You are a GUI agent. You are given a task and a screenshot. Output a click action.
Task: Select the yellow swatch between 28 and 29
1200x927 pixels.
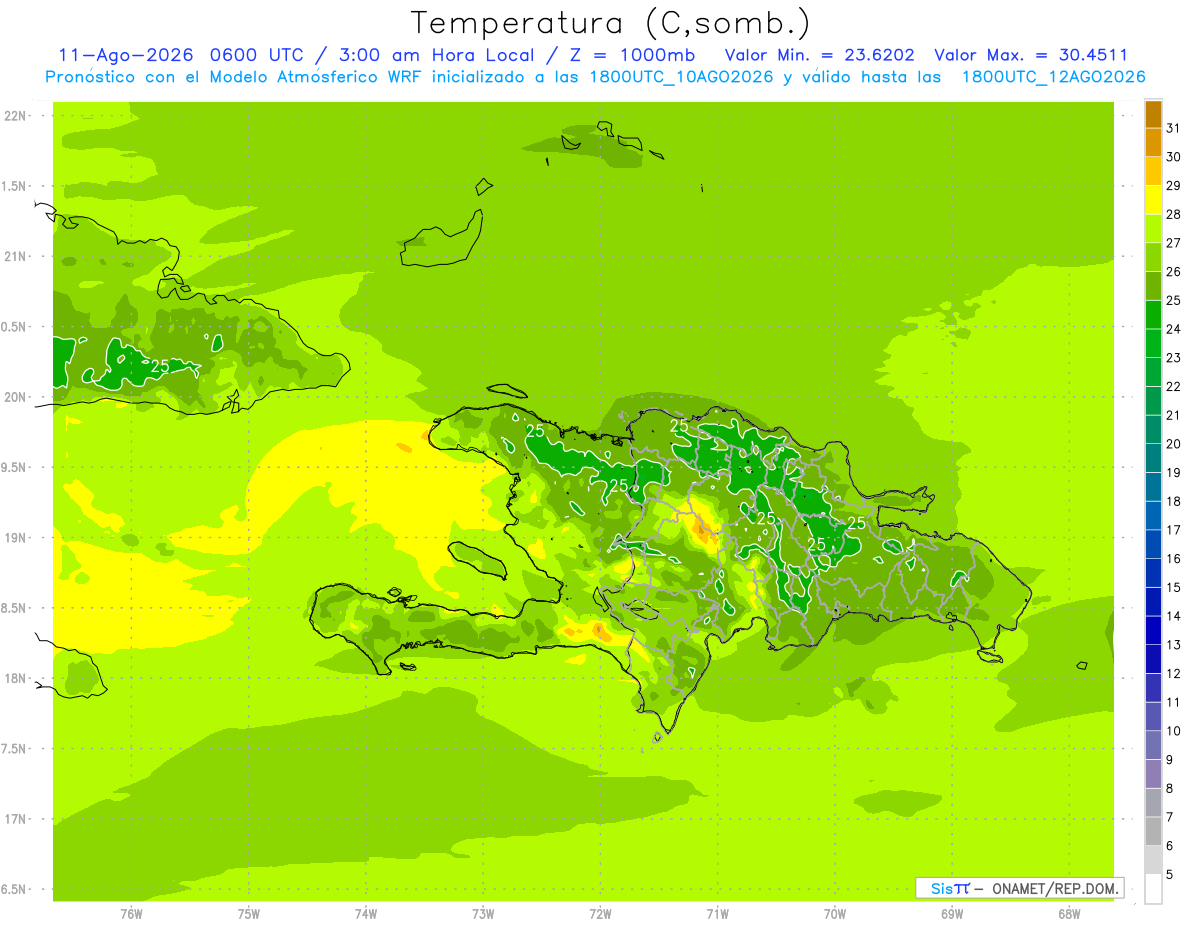coord(1153,200)
